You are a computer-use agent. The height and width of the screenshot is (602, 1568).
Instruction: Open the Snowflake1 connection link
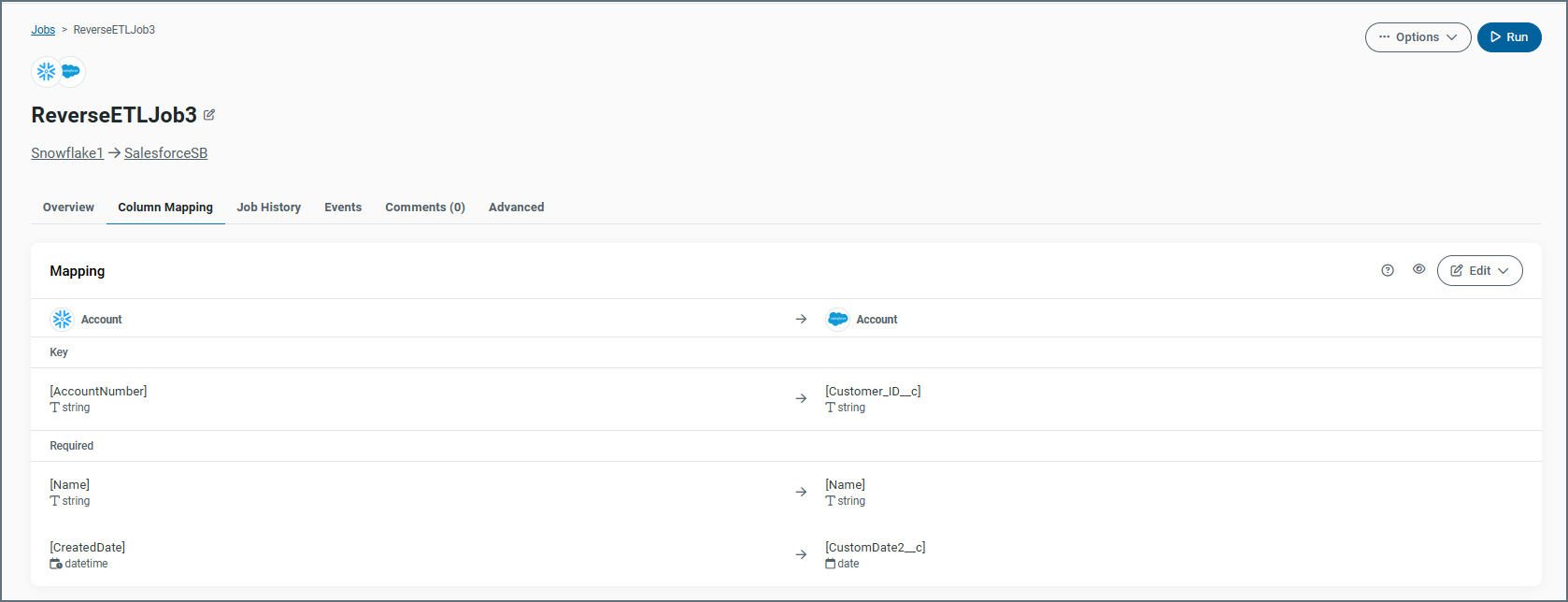pos(67,153)
